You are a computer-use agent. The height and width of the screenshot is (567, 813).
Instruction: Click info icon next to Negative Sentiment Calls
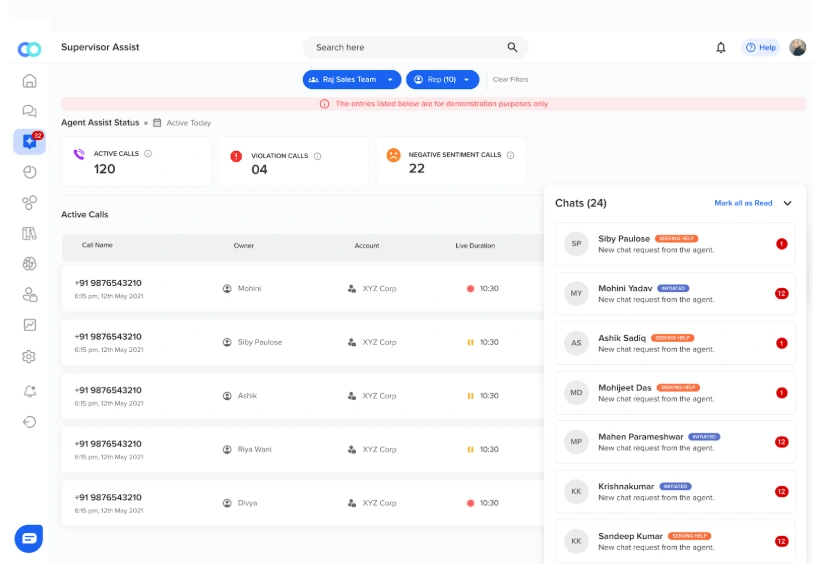pyautogui.click(x=510, y=155)
